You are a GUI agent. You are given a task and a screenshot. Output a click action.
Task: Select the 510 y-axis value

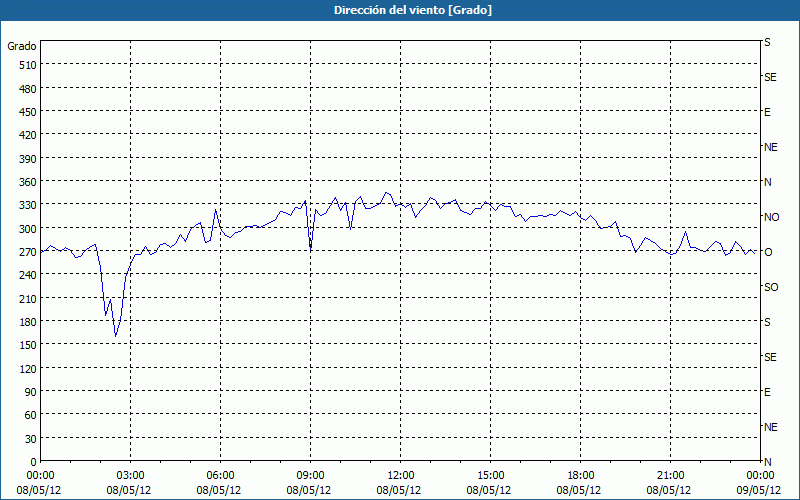click(28, 65)
